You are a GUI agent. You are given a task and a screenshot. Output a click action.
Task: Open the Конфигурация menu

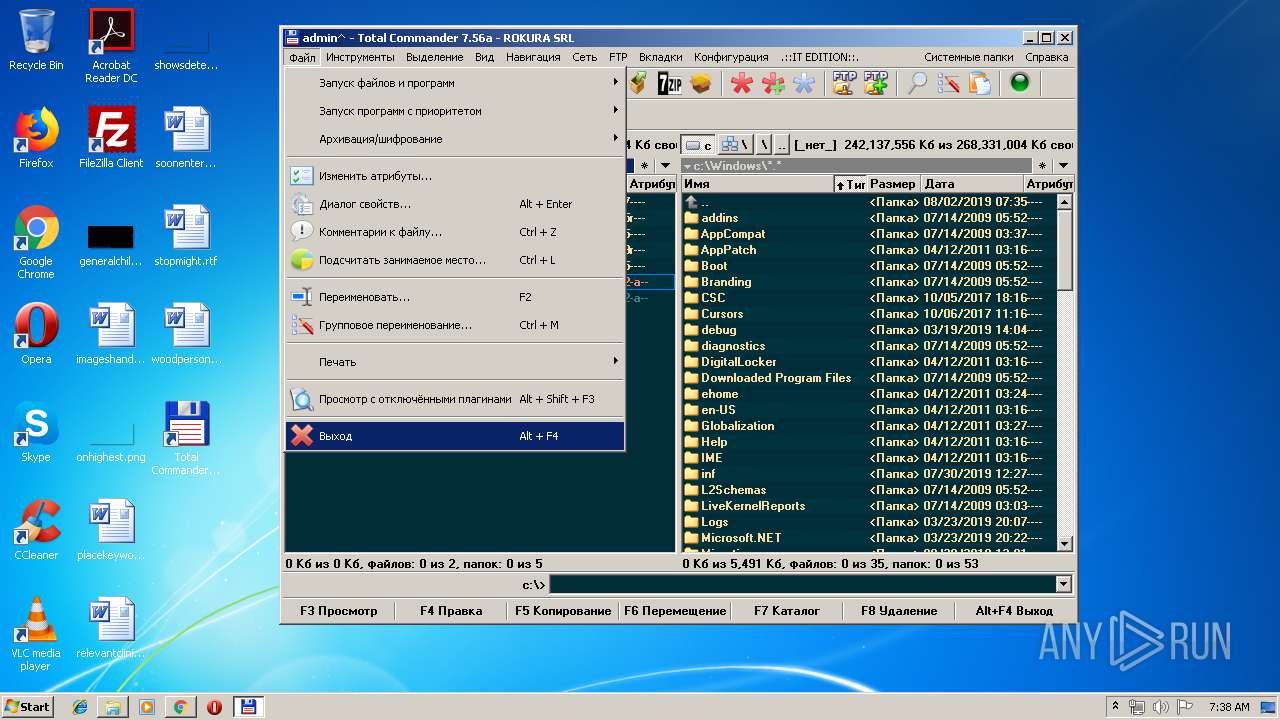pyautogui.click(x=731, y=57)
